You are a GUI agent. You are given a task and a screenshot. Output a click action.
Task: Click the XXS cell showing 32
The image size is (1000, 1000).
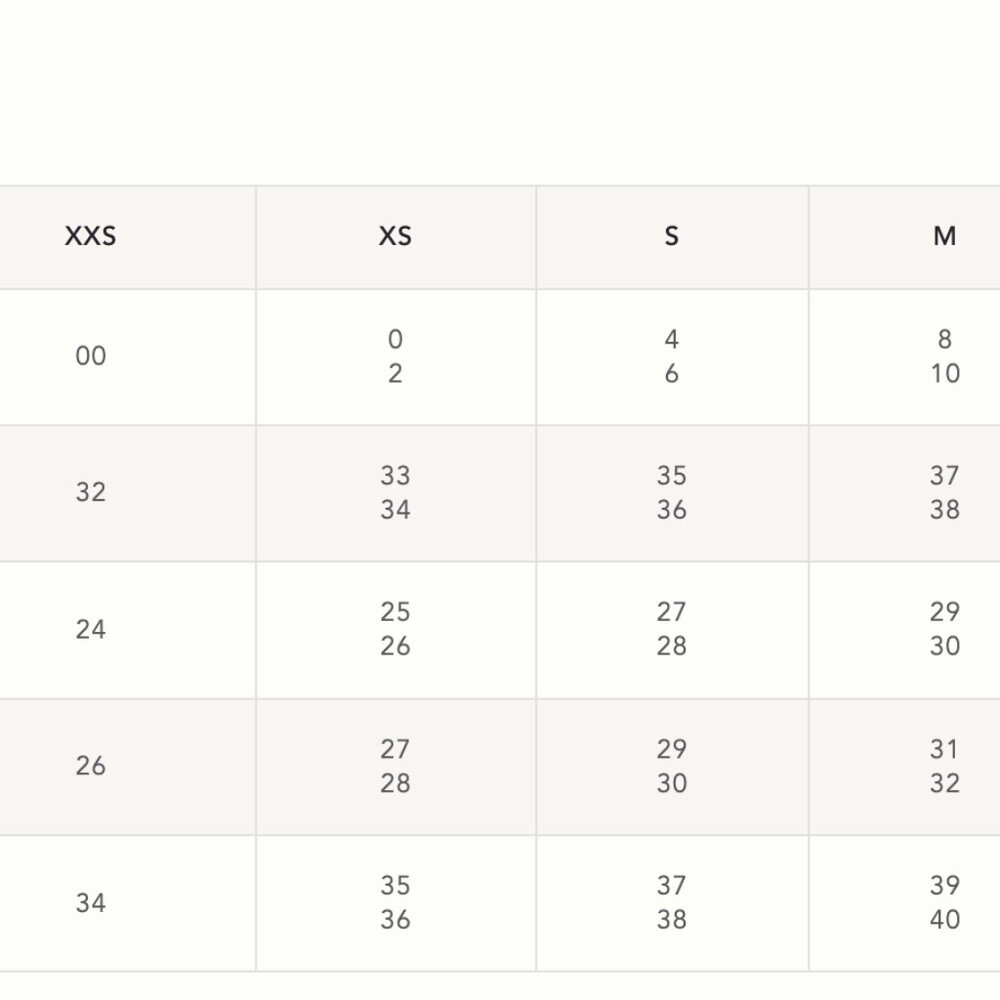91,493
